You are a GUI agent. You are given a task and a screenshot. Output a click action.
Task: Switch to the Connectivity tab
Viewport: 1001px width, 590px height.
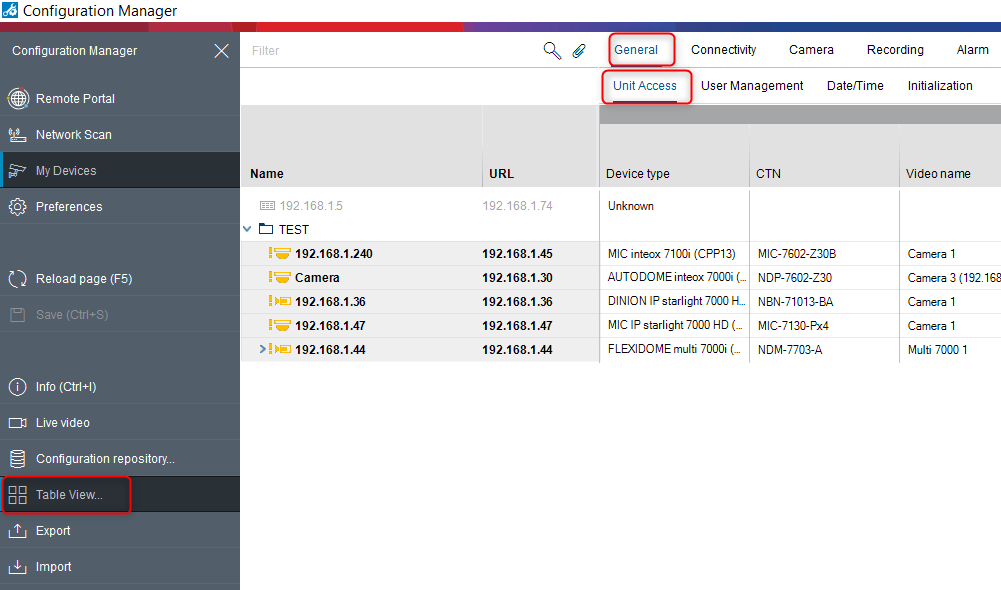(723, 50)
